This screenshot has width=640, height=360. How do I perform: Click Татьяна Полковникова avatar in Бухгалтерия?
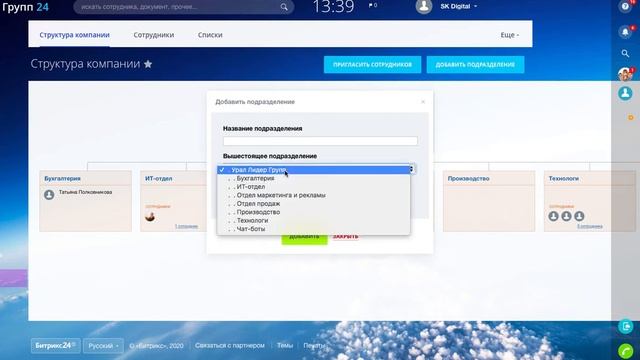point(49,195)
